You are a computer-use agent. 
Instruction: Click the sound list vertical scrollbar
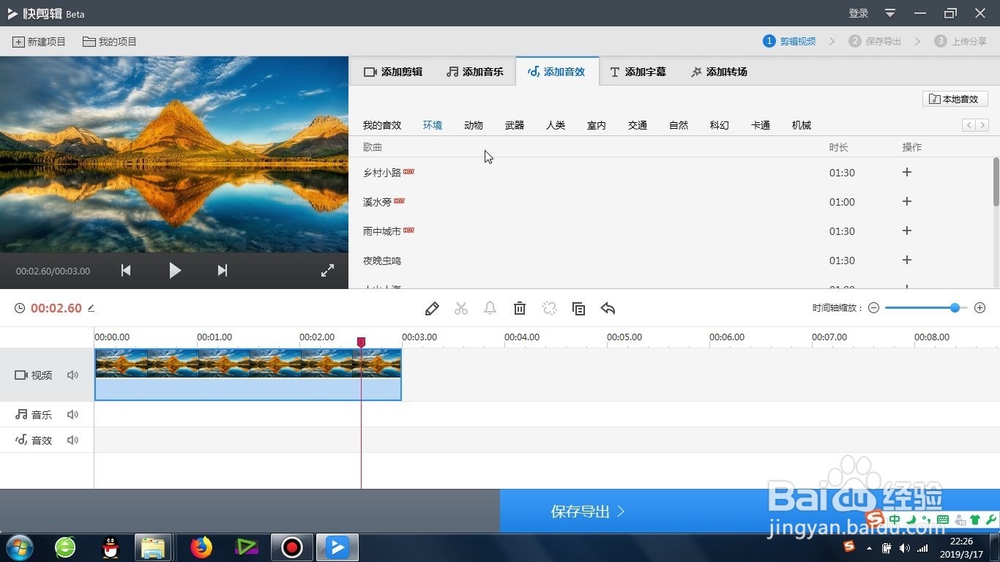pyautogui.click(x=996, y=182)
